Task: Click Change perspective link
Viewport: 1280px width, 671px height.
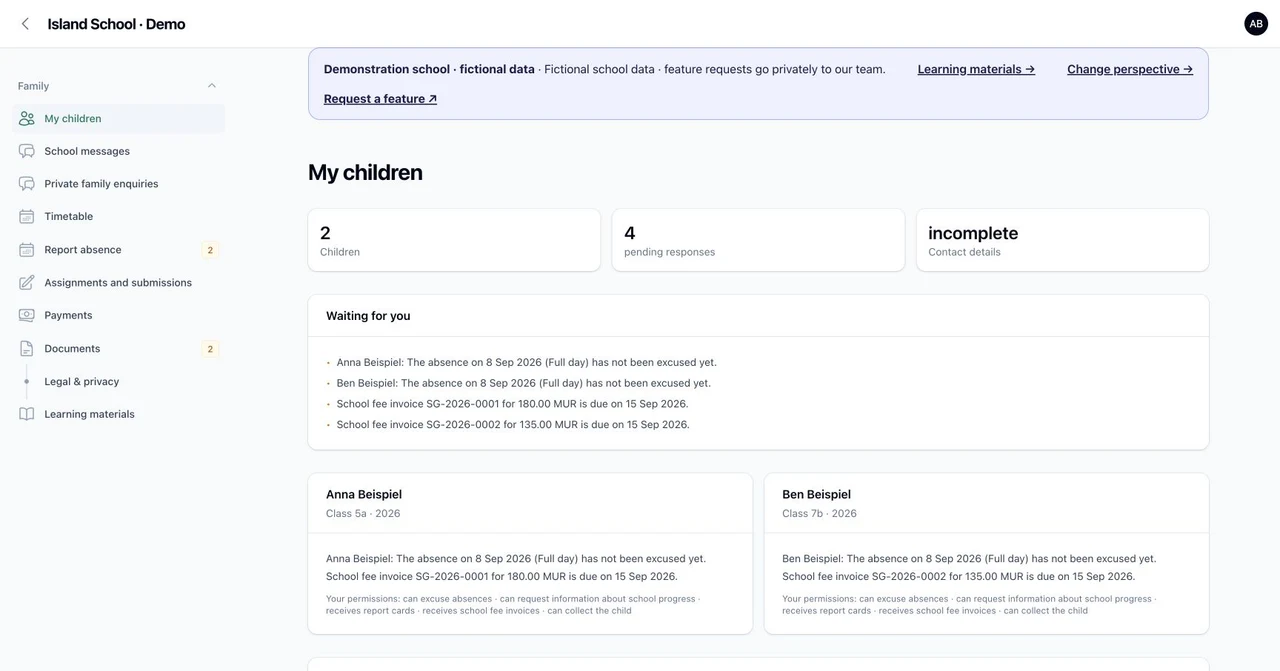Action: click(x=1130, y=69)
